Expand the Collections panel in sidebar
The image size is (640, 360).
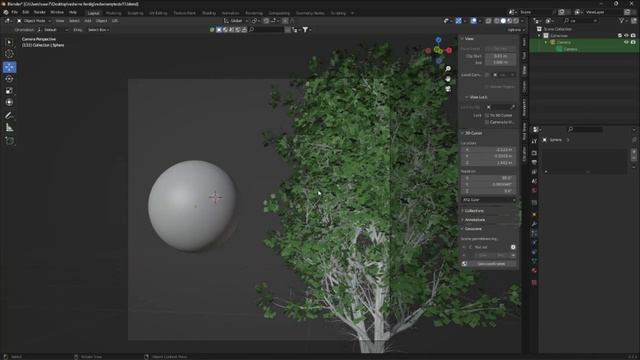pos(473,211)
